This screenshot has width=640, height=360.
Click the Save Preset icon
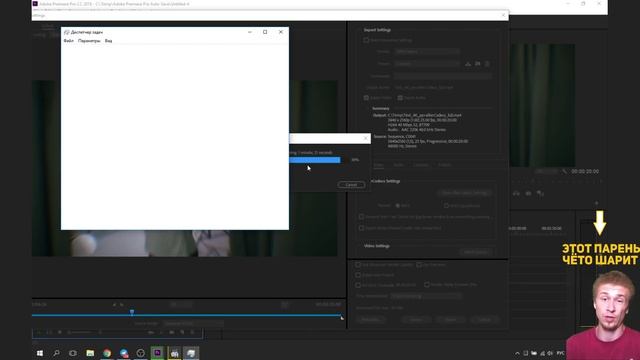(x=468, y=64)
